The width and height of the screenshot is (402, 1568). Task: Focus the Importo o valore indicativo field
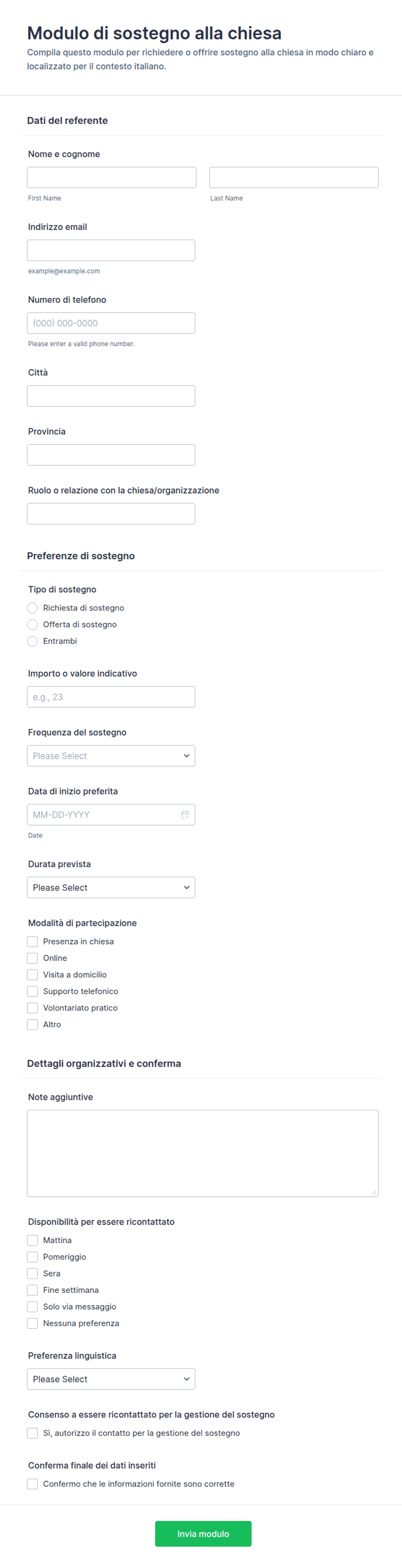[111, 697]
